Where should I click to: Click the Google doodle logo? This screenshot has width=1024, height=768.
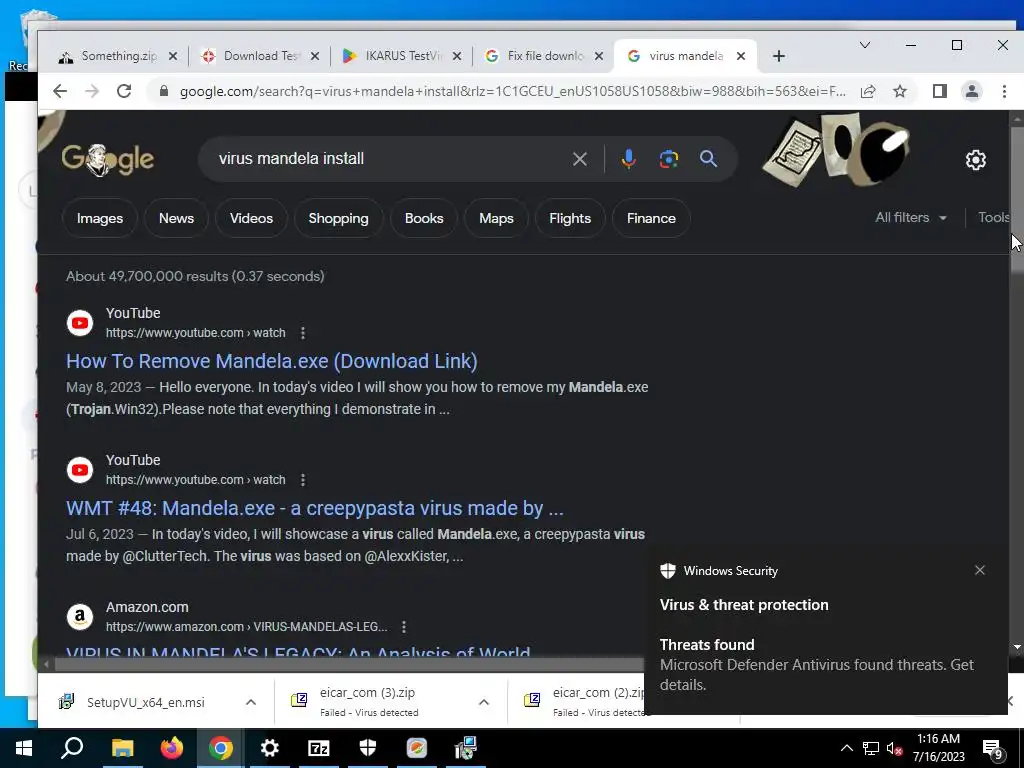[x=108, y=159]
